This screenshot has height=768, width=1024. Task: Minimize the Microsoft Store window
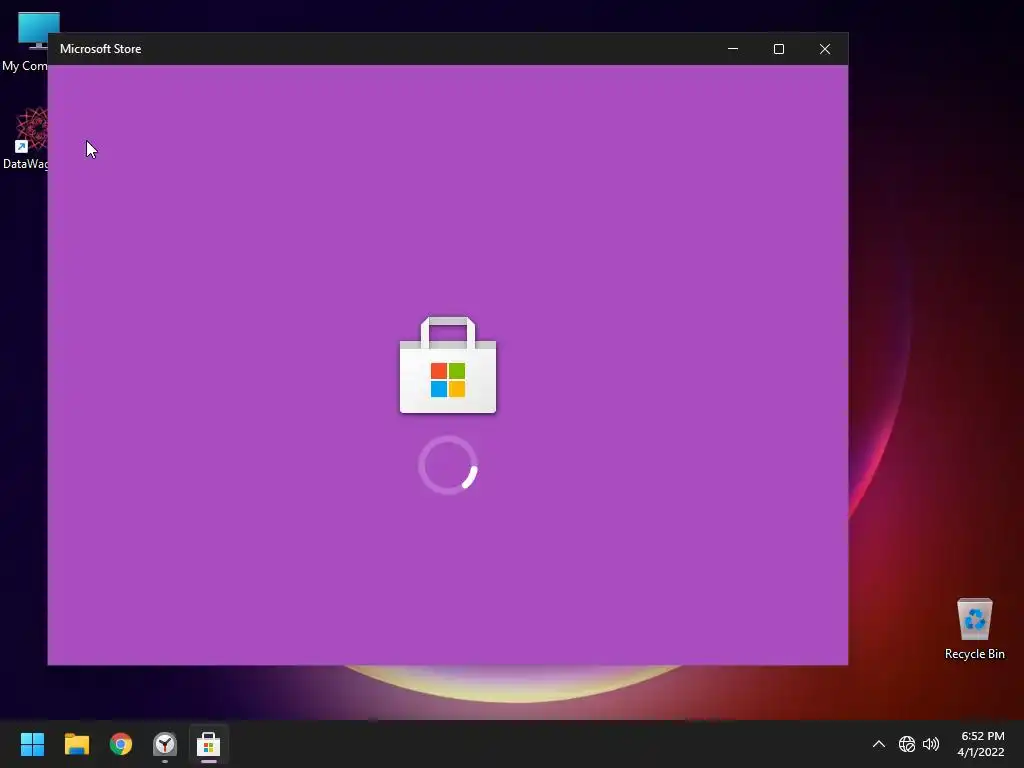733,49
